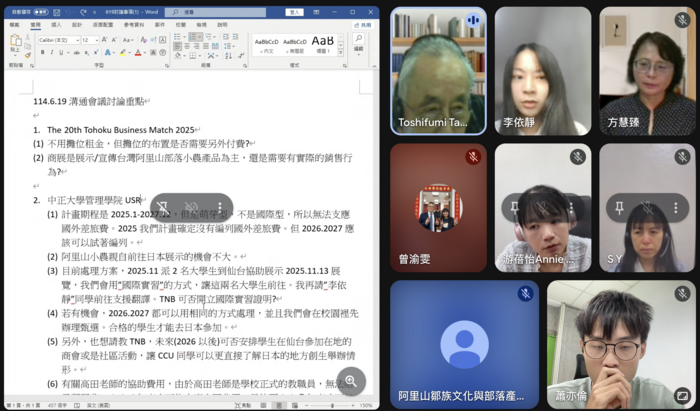
Task: Open picture-in-picture icon on 蕭亦倫's tile
Action: [x=682, y=395]
